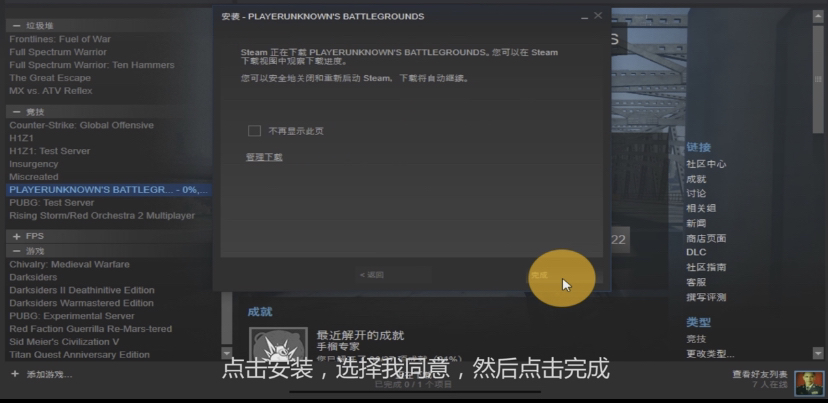828x403 pixels.
Task: Select The Great Escape in library
Action: click(50, 78)
